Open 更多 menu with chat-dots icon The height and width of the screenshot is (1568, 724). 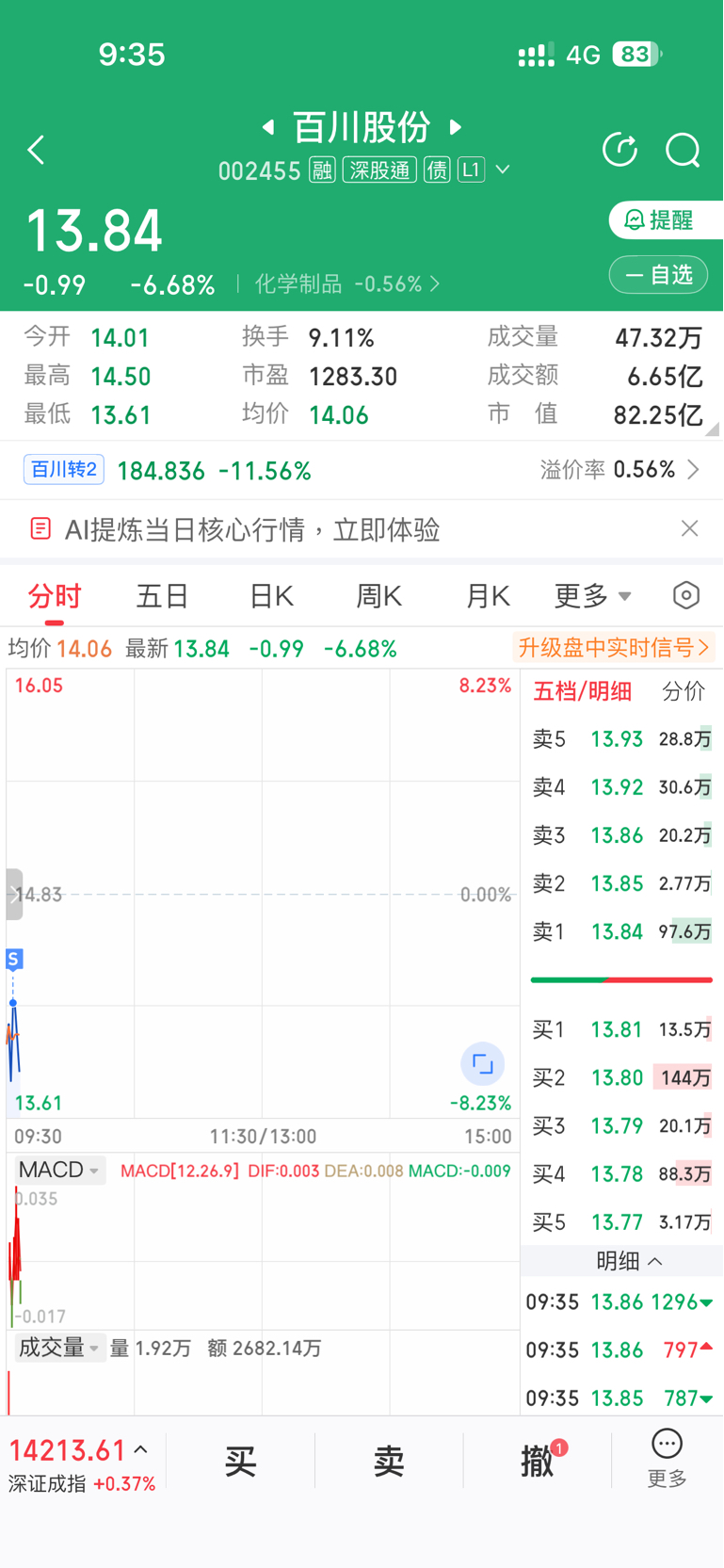(x=667, y=1459)
